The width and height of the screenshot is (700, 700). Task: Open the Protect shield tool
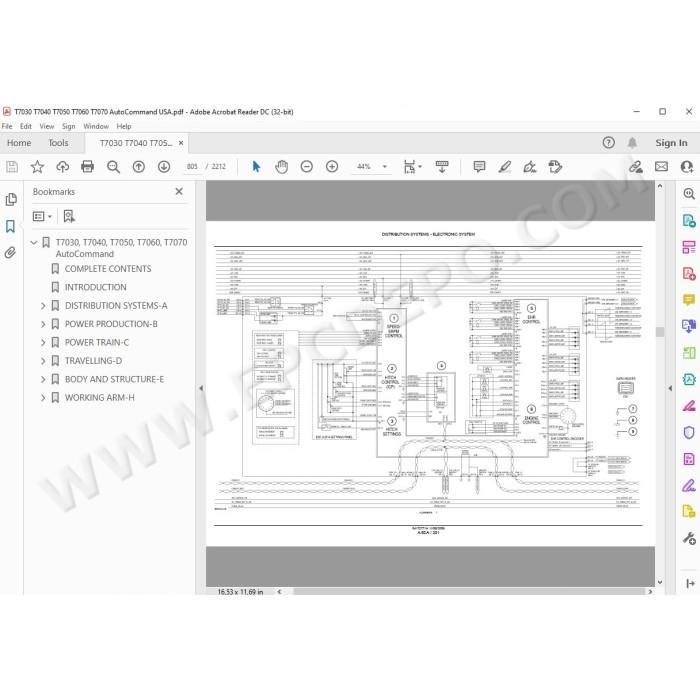(689, 432)
